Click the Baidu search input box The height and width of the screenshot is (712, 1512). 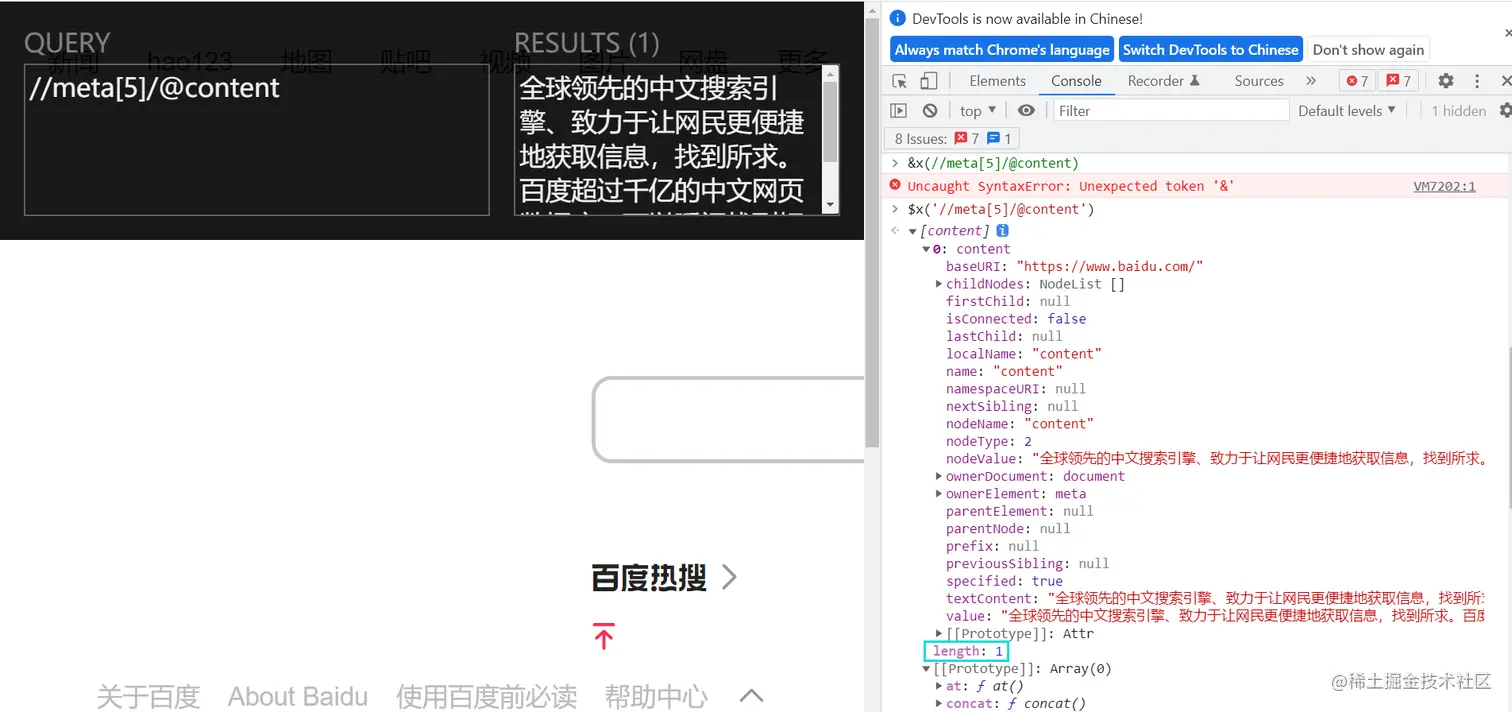729,419
